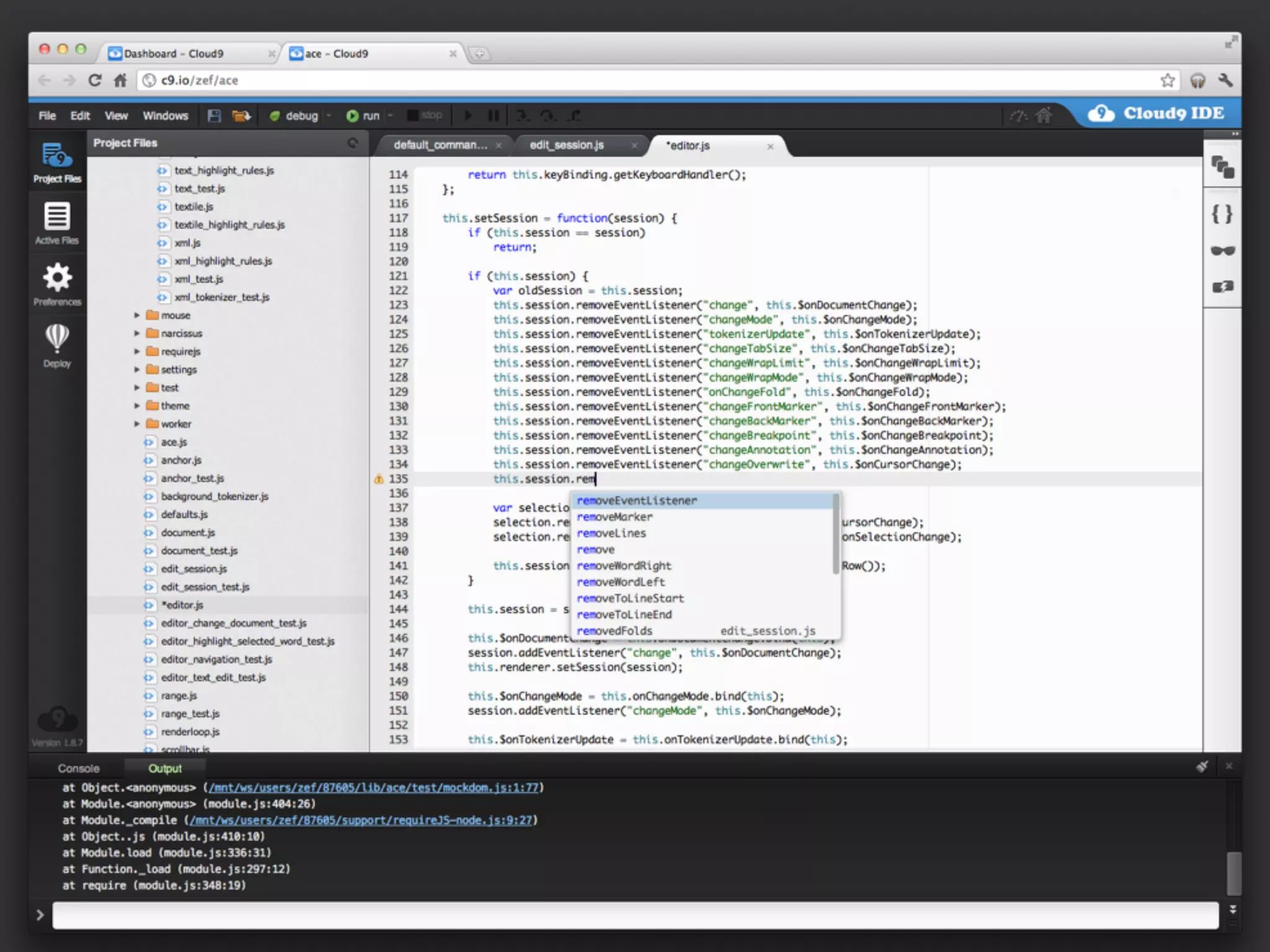
Task: Select removeMarker from autocomplete list
Action: pyautogui.click(x=615, y=517)
